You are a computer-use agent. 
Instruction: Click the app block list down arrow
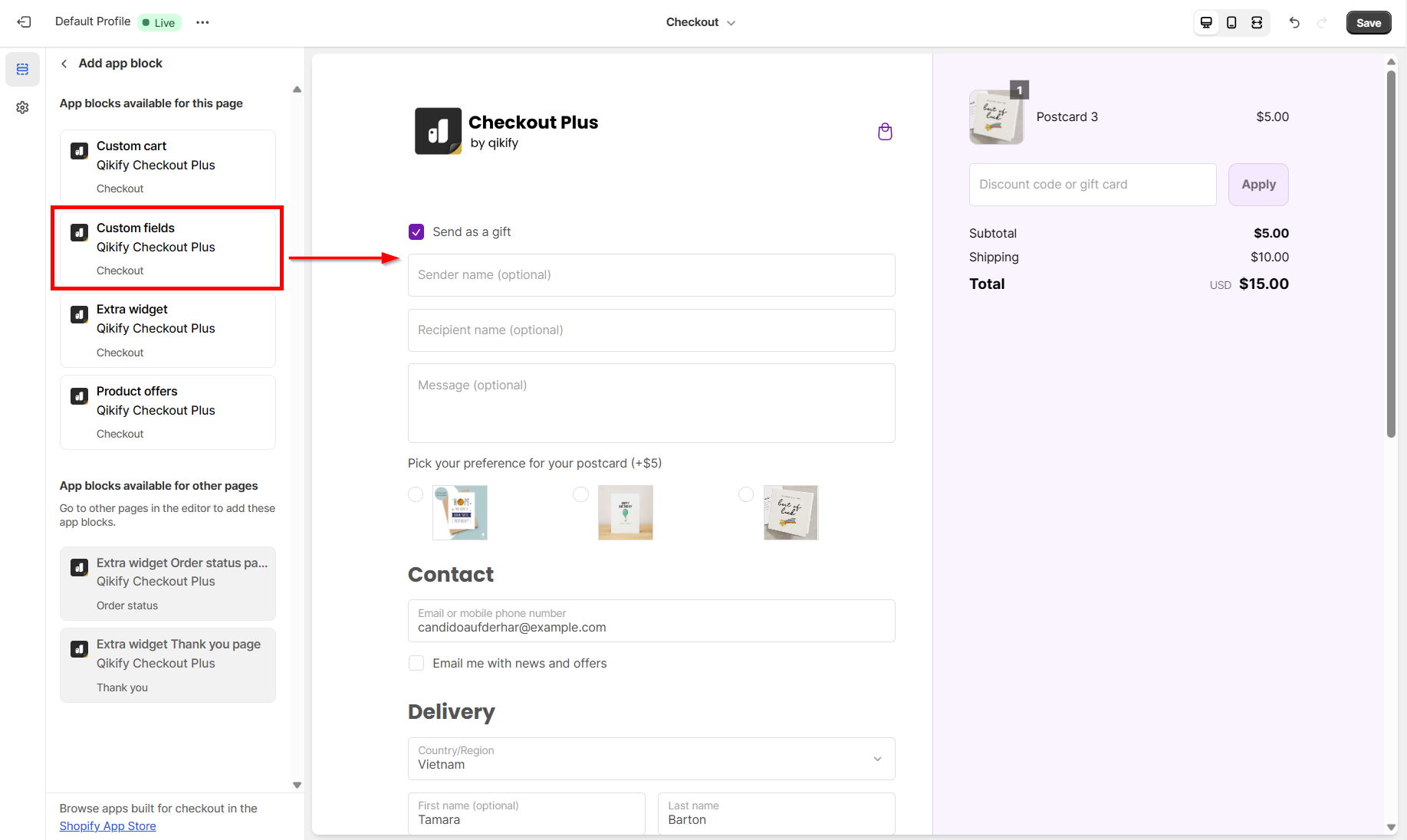point(297,785)
